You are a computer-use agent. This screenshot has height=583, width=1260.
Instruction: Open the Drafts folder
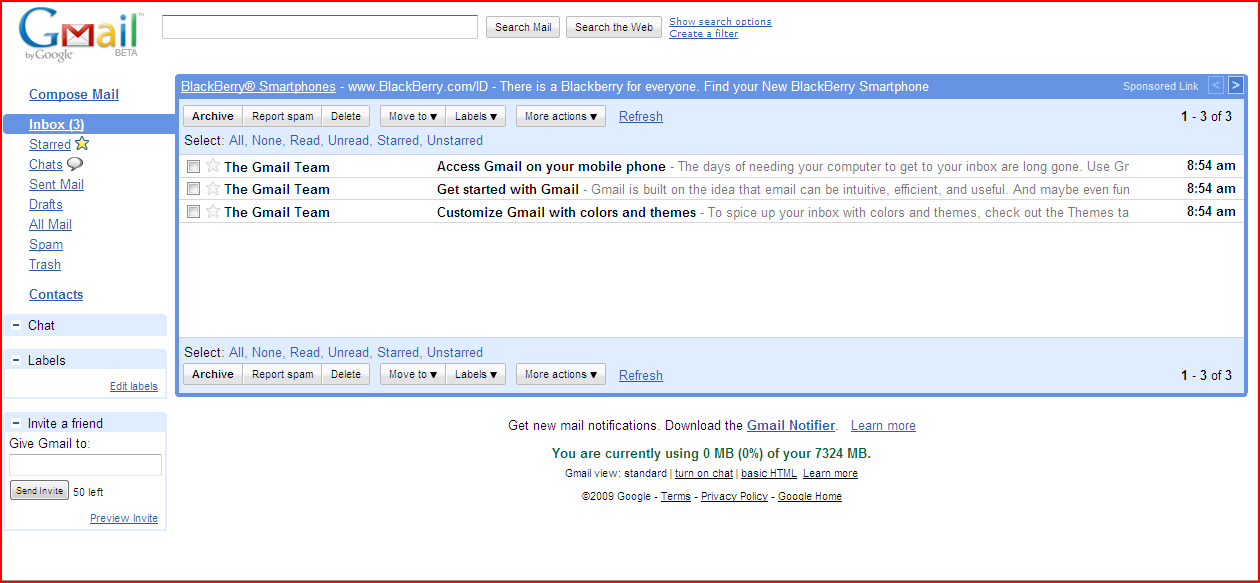click(46, 204)
